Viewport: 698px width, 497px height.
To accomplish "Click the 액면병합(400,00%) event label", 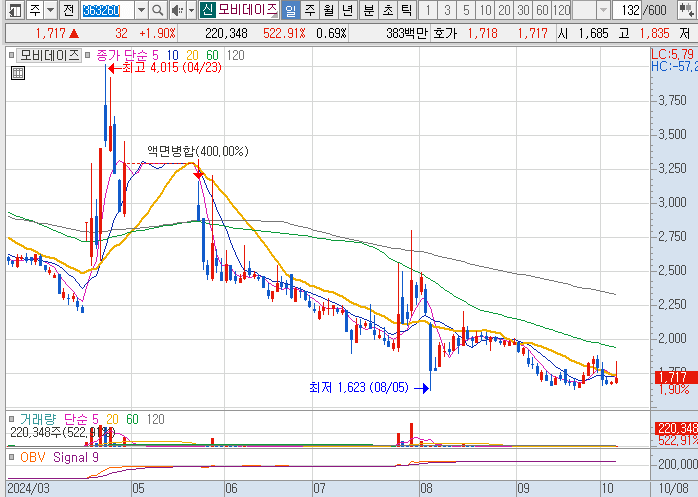I will click(198, 151).
